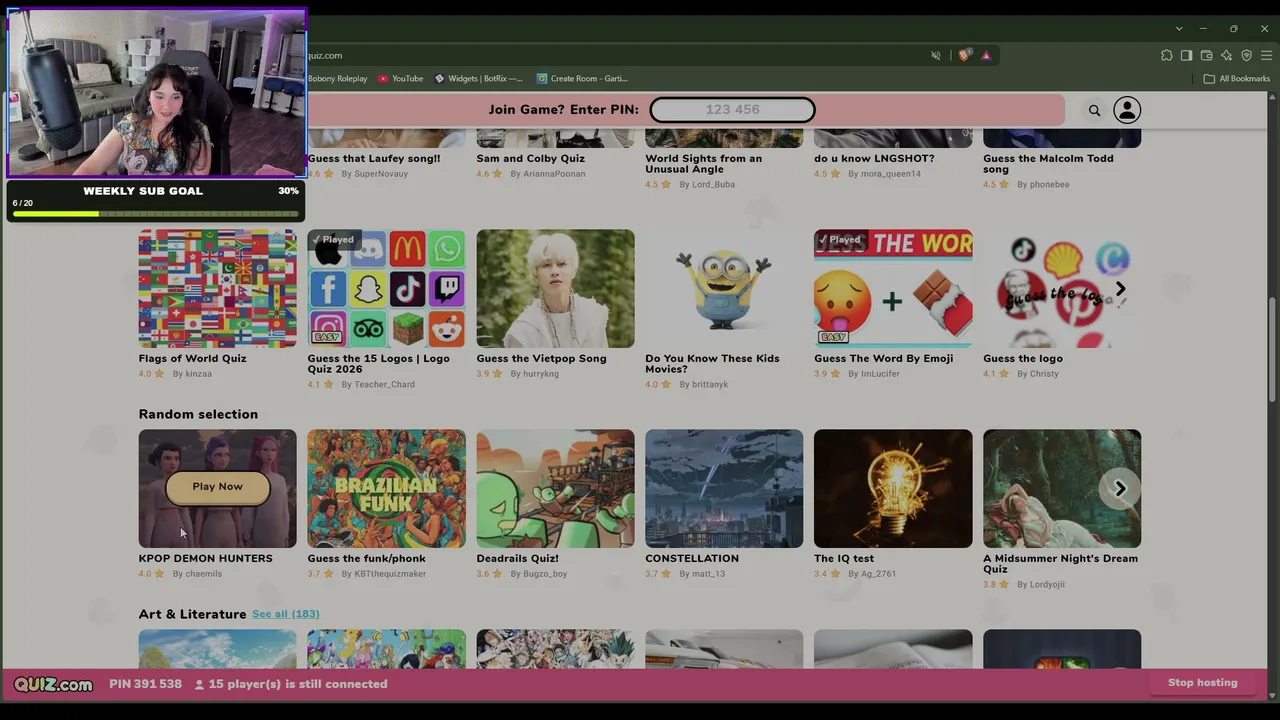The width and height of the screenshot is (1280, 720).
Task: Open the Brazilian Funk quiz thumbnail
Action: coord(386,489)
